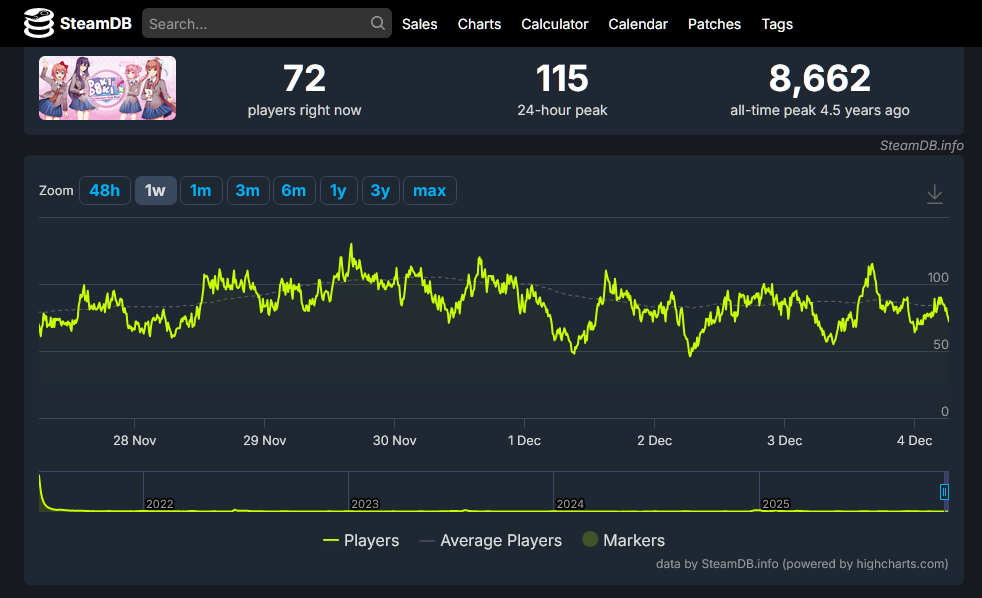The height and width of the screenshot is (598, 982).
Task: Click the 30 Nov axis label
Action: pyautogui.click(x=395, y=440)
